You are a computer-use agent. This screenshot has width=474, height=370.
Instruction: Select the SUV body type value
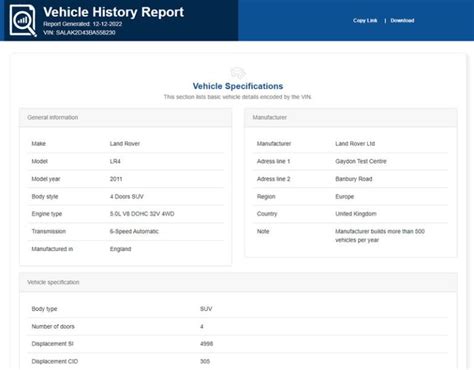click(x=206, y=309)
